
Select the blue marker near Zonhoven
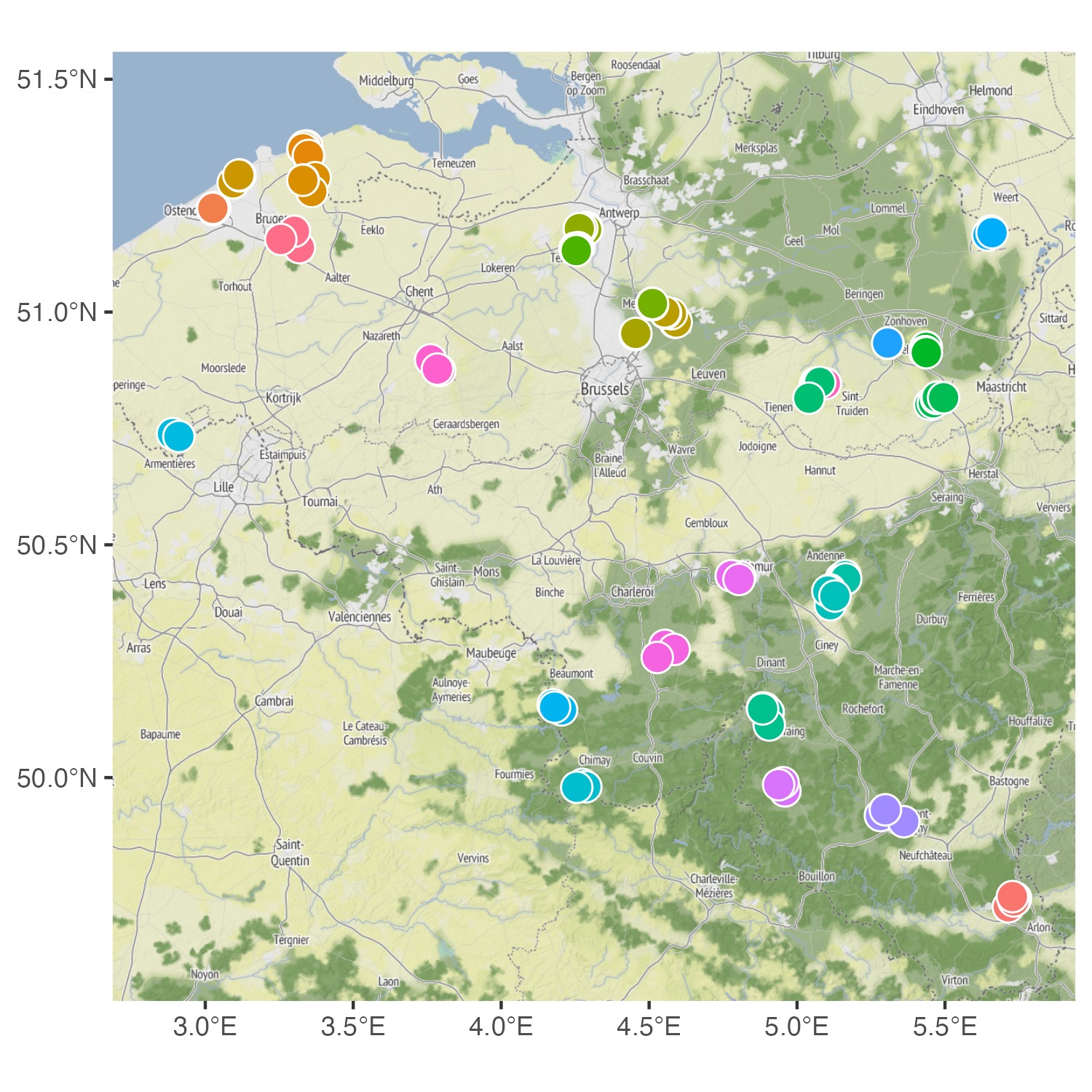coord(888,342)
